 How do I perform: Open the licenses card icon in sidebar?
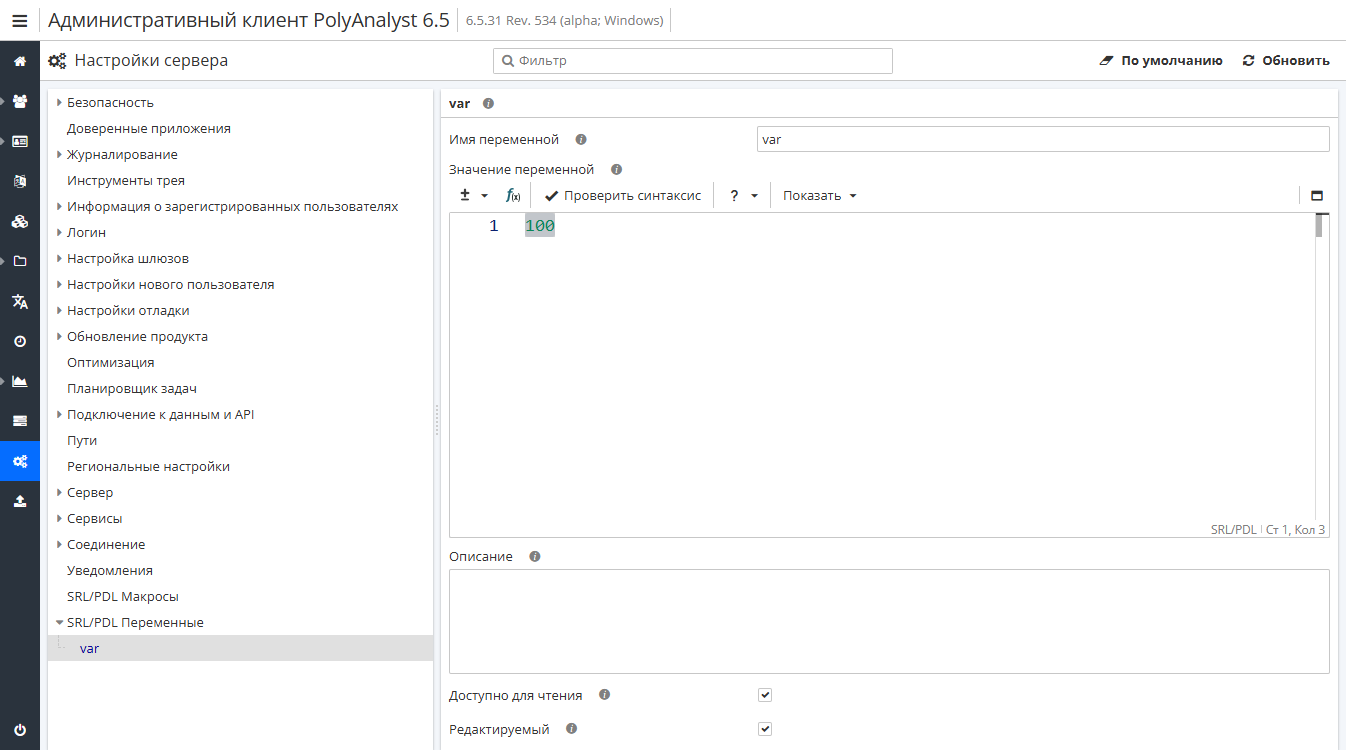[x=20, y=141]
